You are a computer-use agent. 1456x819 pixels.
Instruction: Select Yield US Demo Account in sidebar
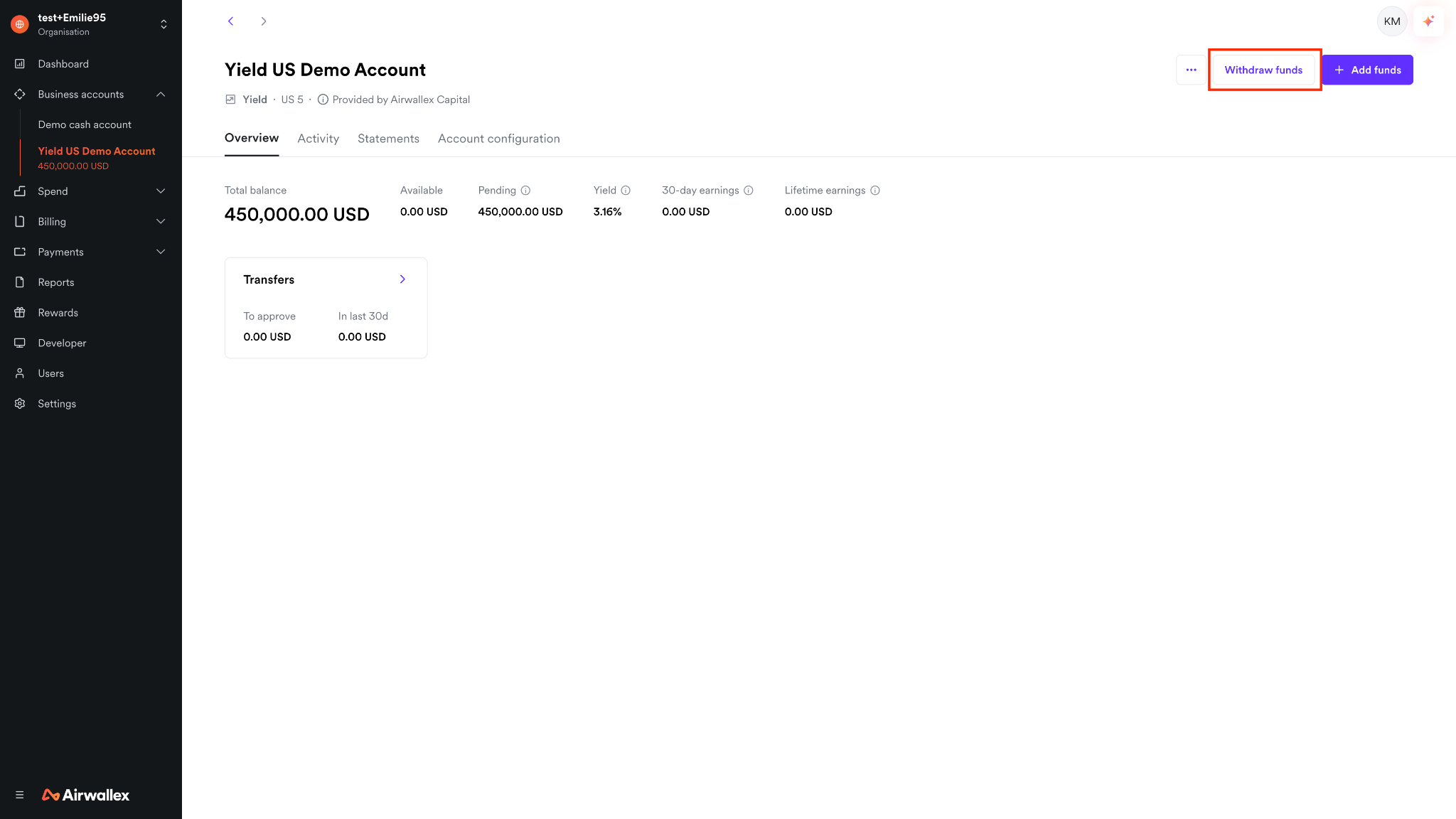coord(97,157)
